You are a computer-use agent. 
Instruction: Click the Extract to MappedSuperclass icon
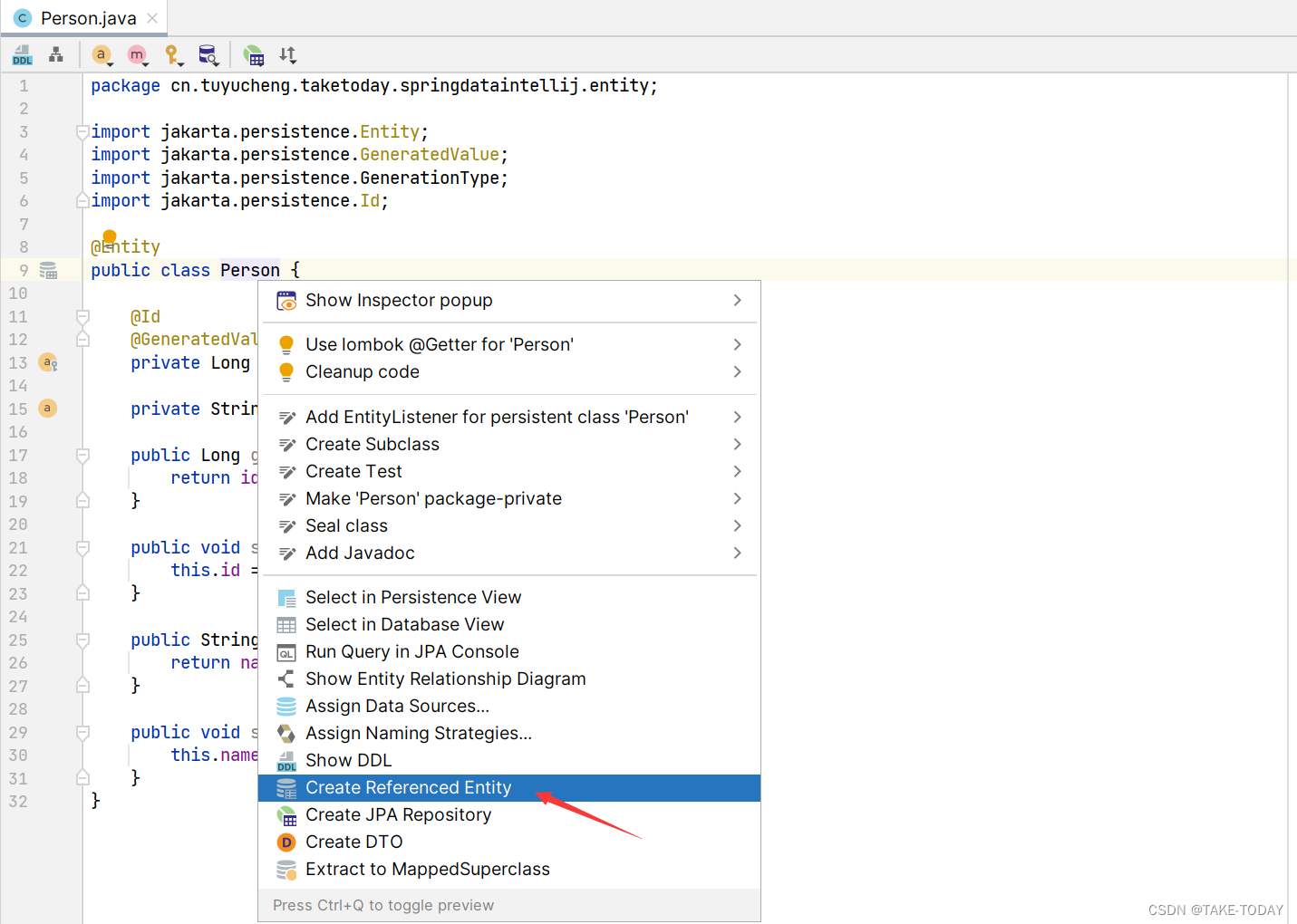286,870
